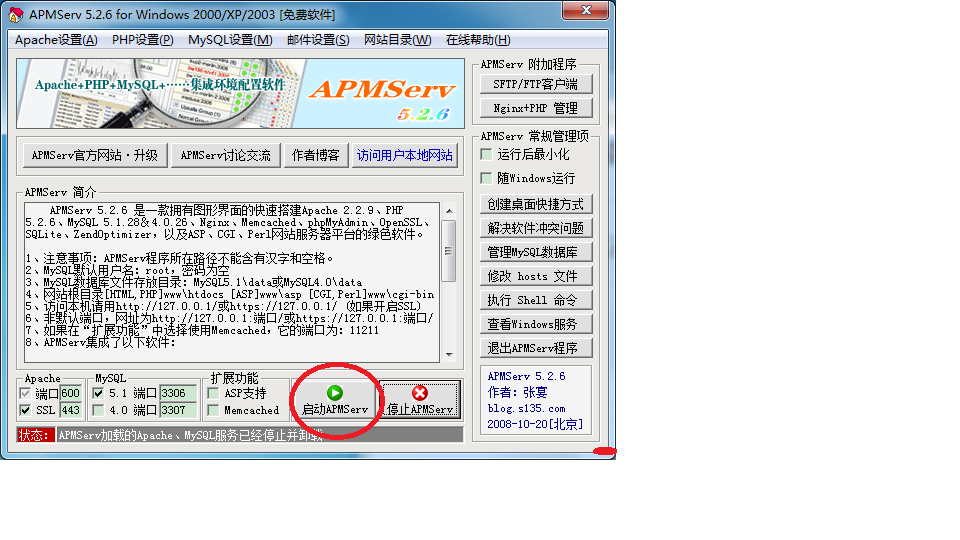Launch the SFTP/FTP客户端 program
Screen dimensions: 960x540
pyautogui.click(x=536, y=84)
